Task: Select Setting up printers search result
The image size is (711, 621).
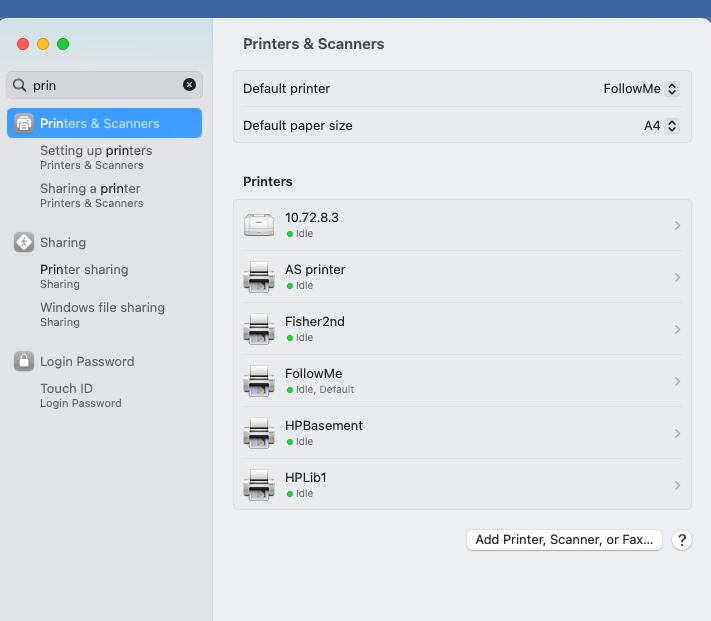Action: (96, 157)
